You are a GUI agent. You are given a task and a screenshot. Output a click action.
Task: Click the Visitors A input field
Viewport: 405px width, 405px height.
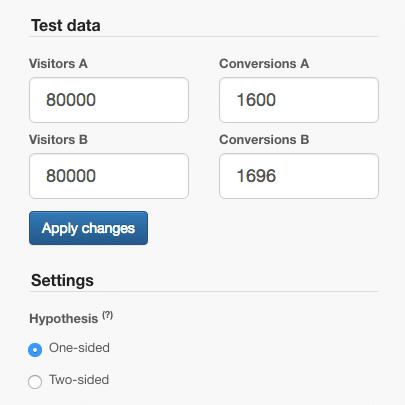click(109, 100)
